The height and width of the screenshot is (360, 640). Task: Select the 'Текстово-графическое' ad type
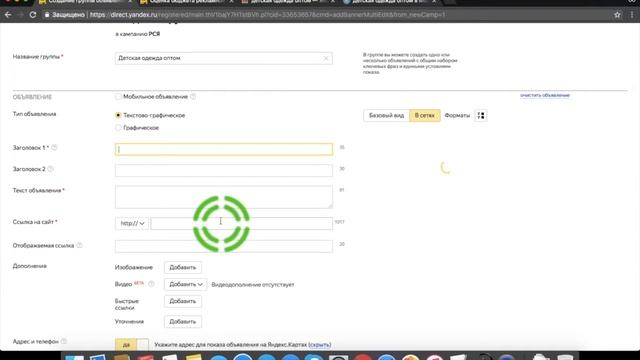point(118,116)
